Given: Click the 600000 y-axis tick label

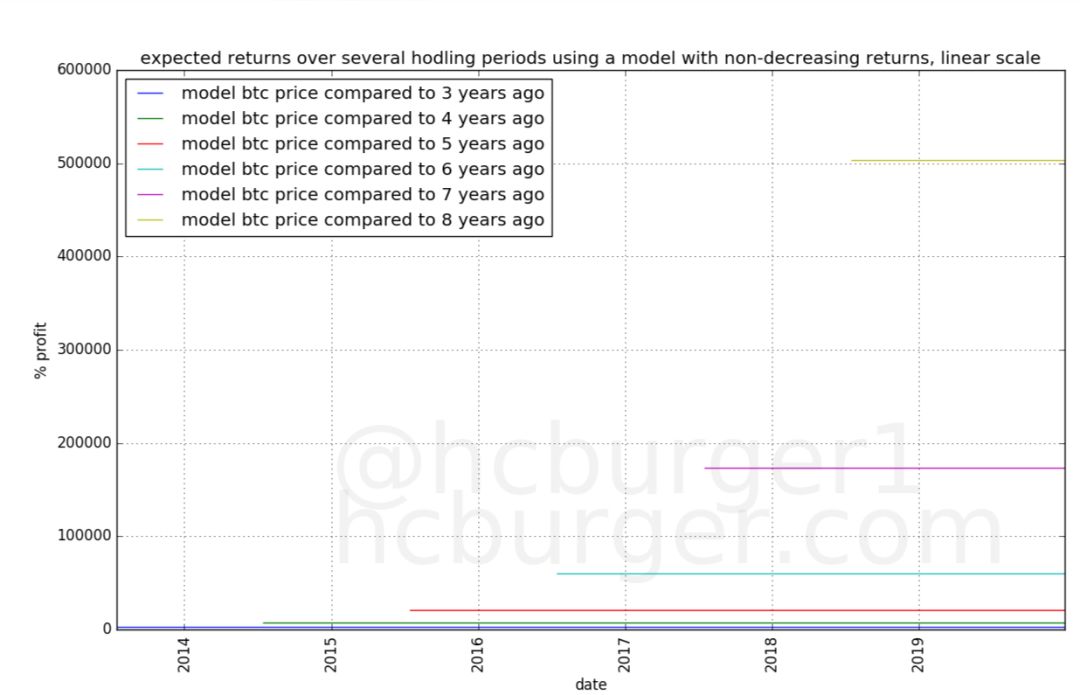Looking at the screenshot, I should 84,70.
